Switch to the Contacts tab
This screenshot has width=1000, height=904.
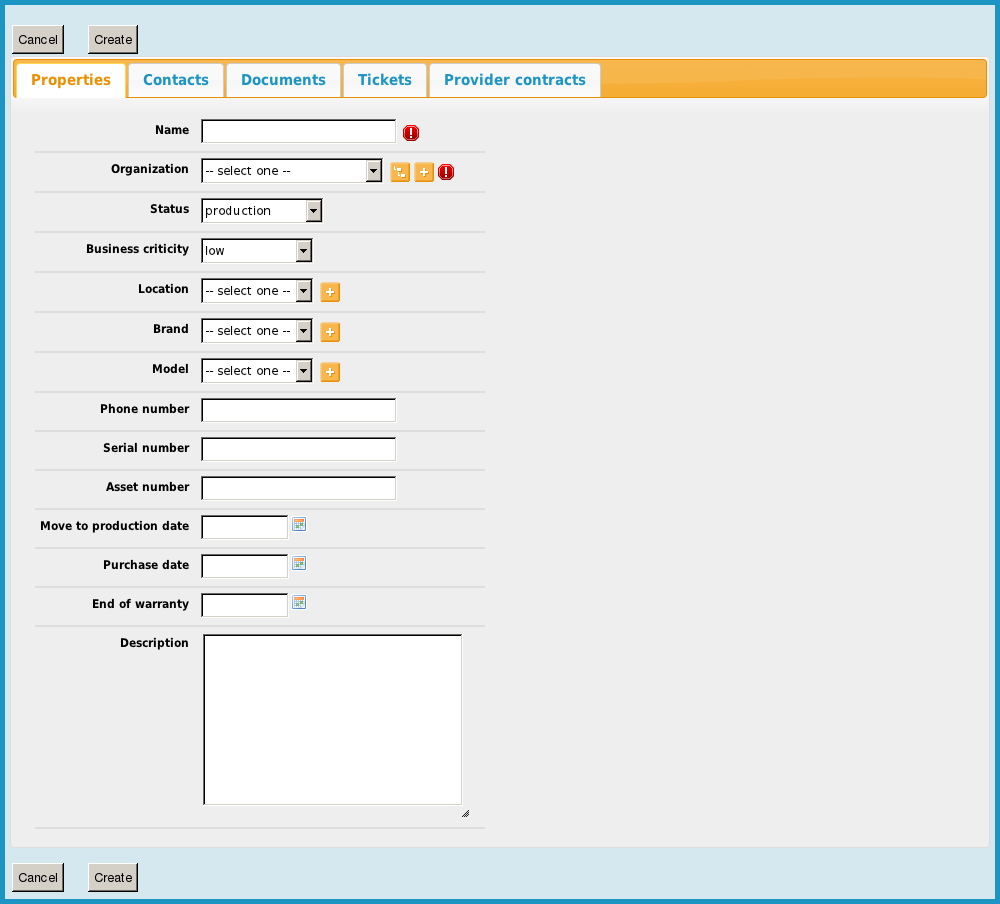176,80
